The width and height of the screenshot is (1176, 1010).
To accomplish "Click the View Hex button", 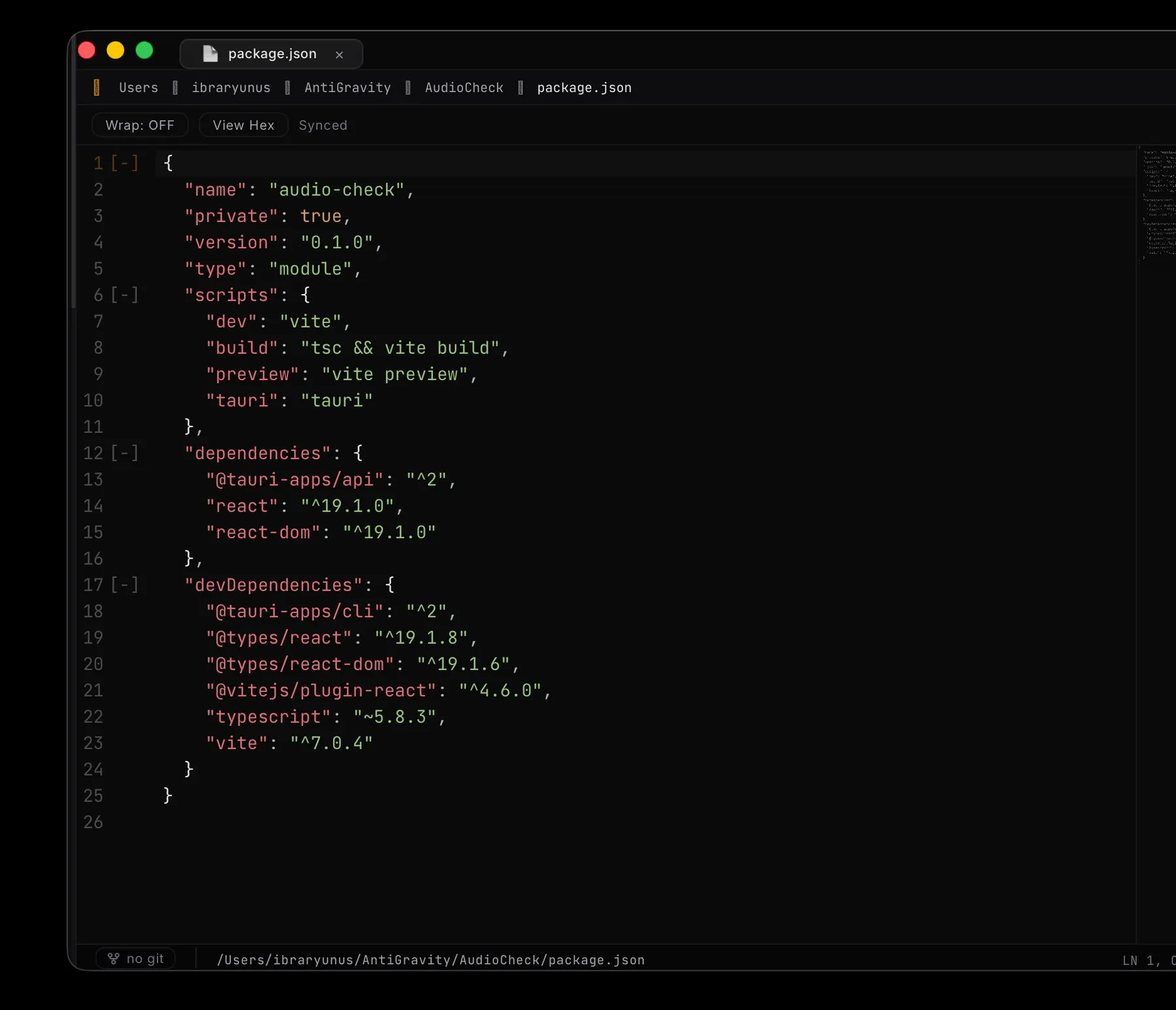I will [x=243, y=125].
